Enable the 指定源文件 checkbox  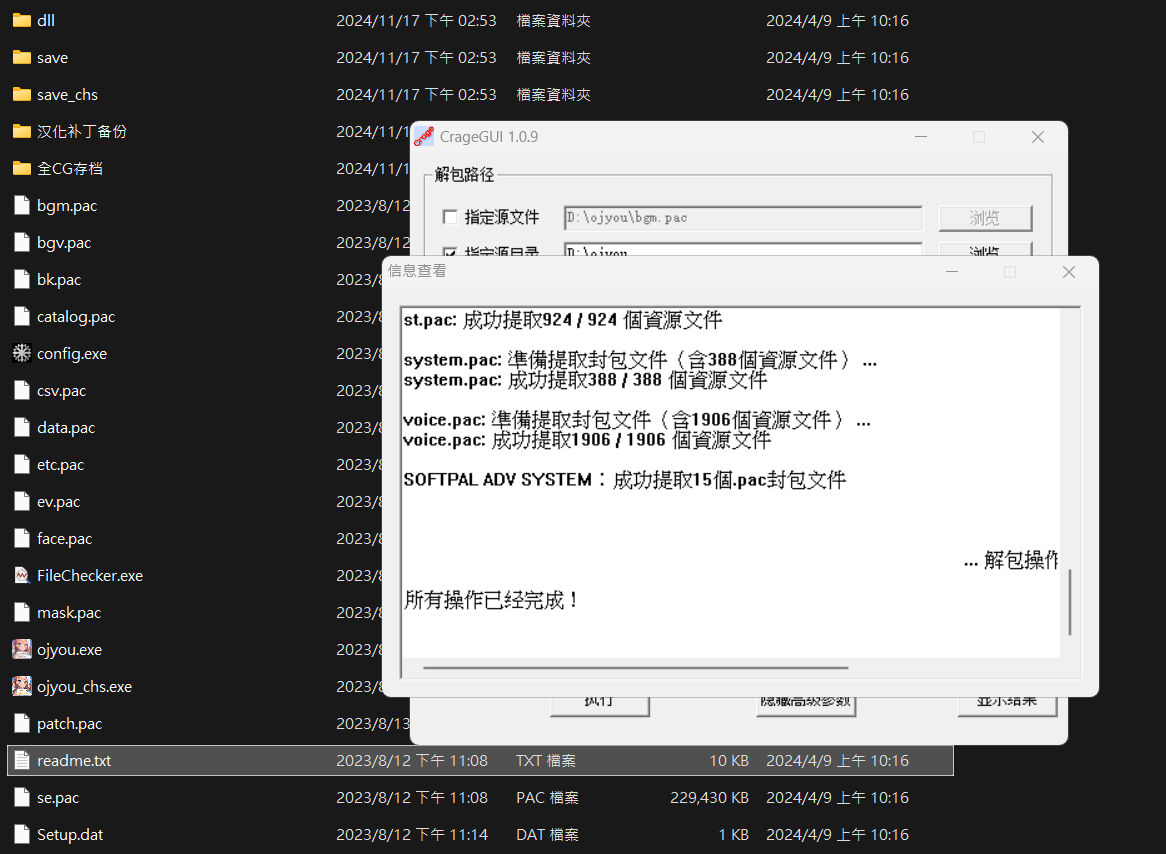[x=450, y=218]
